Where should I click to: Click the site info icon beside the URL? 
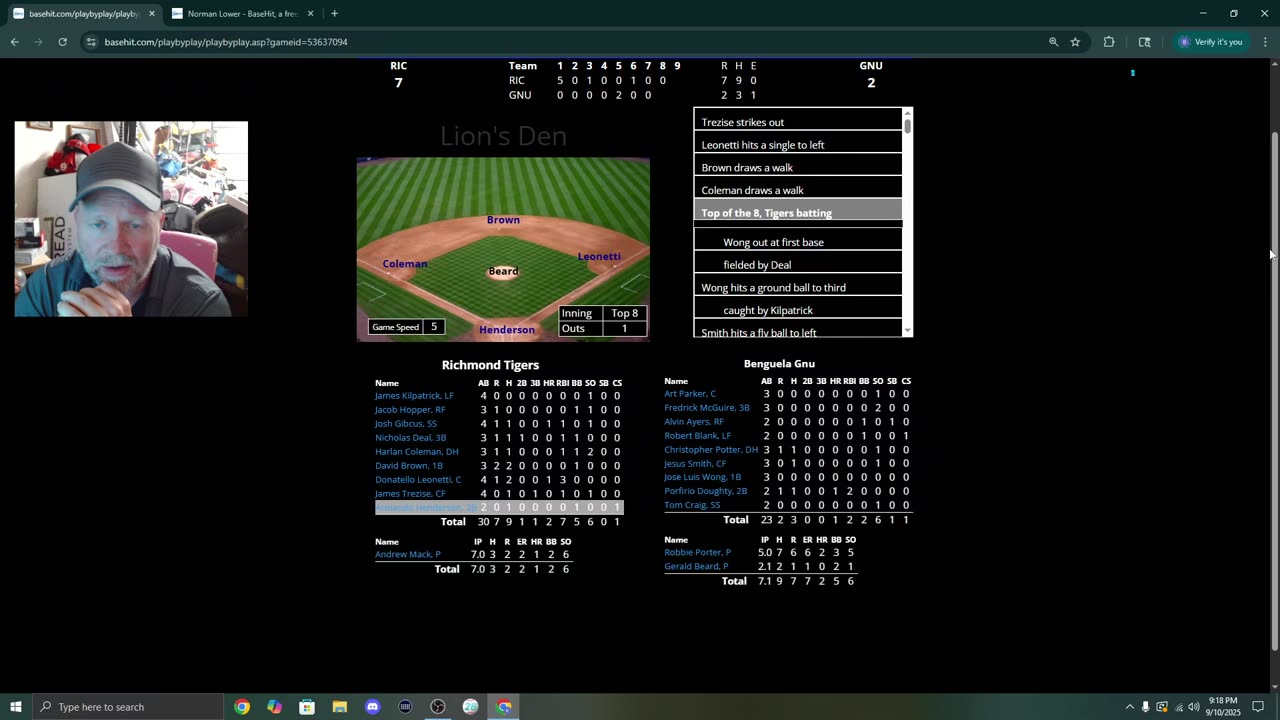pyautogui.click(x=91, y=42)
